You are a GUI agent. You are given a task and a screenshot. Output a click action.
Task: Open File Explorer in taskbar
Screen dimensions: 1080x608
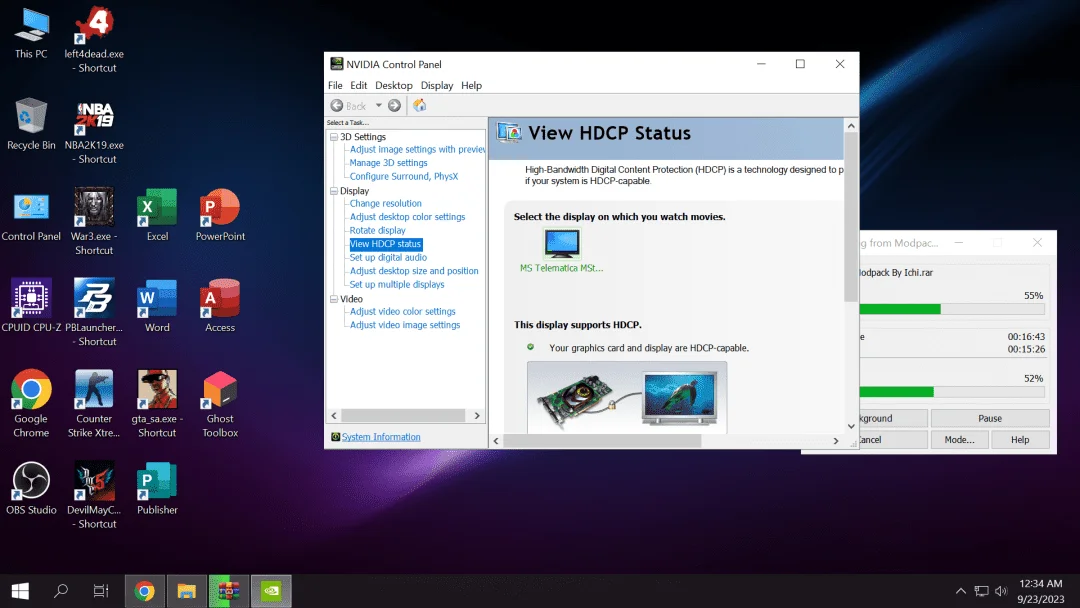(187, 591)
